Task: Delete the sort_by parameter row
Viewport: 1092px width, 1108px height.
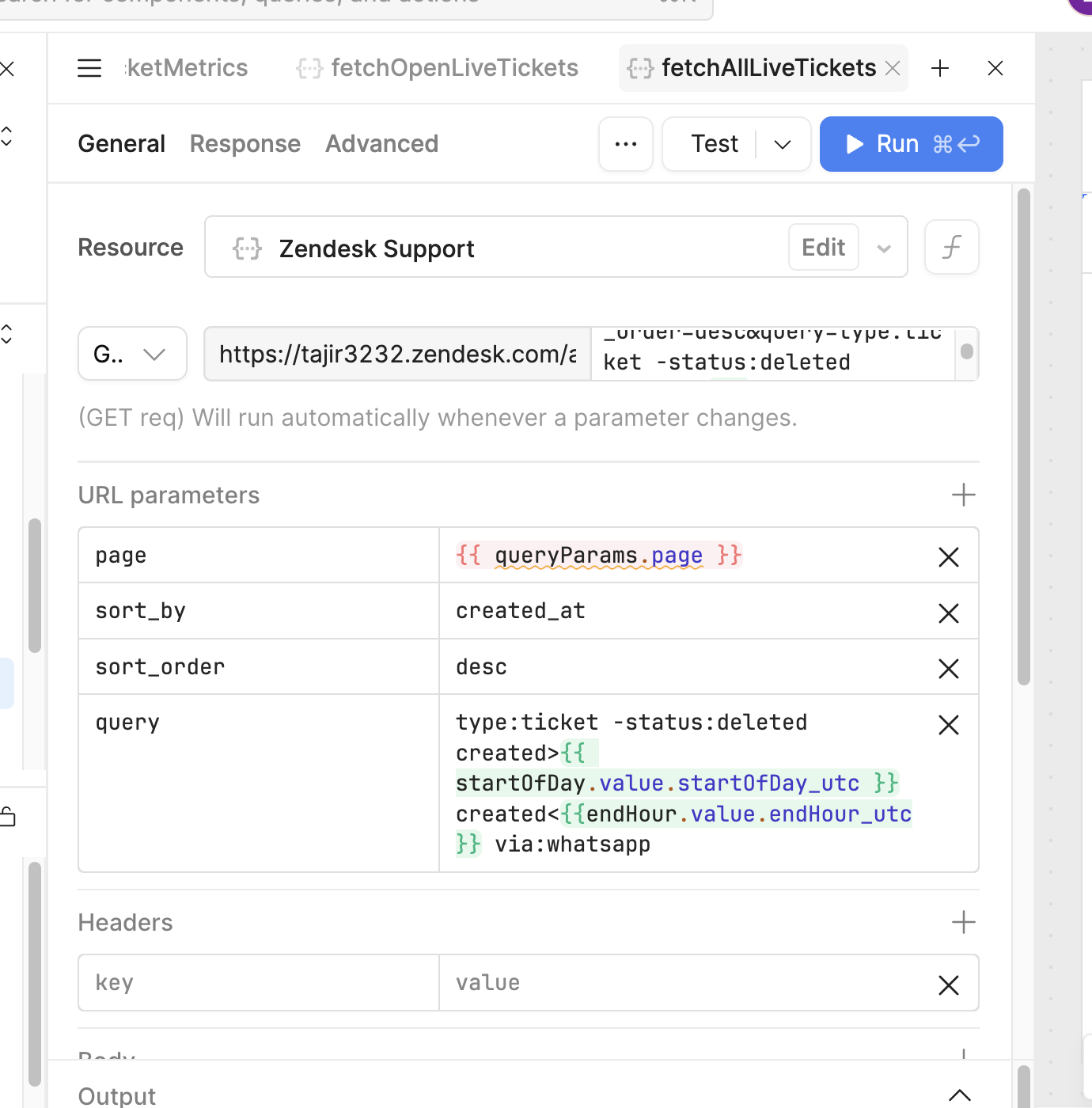Action: [948, 613]
